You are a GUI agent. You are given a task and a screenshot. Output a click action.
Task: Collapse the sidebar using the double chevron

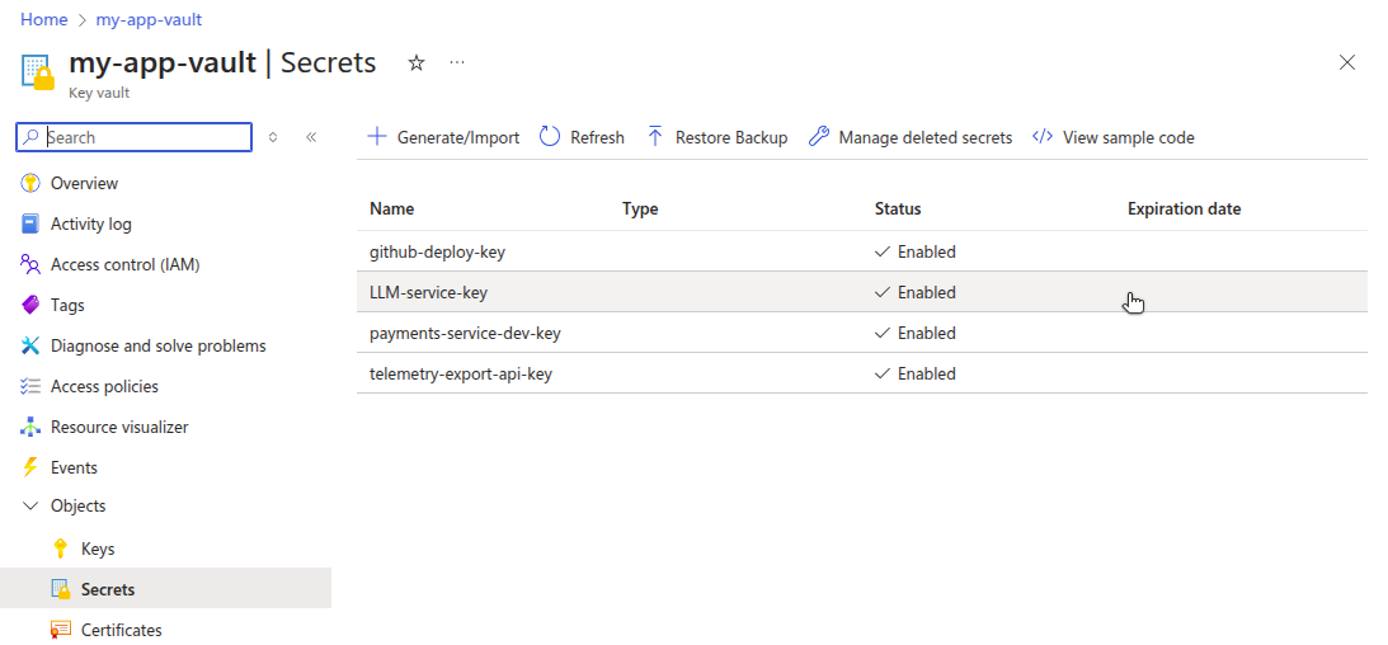(310, 137)
